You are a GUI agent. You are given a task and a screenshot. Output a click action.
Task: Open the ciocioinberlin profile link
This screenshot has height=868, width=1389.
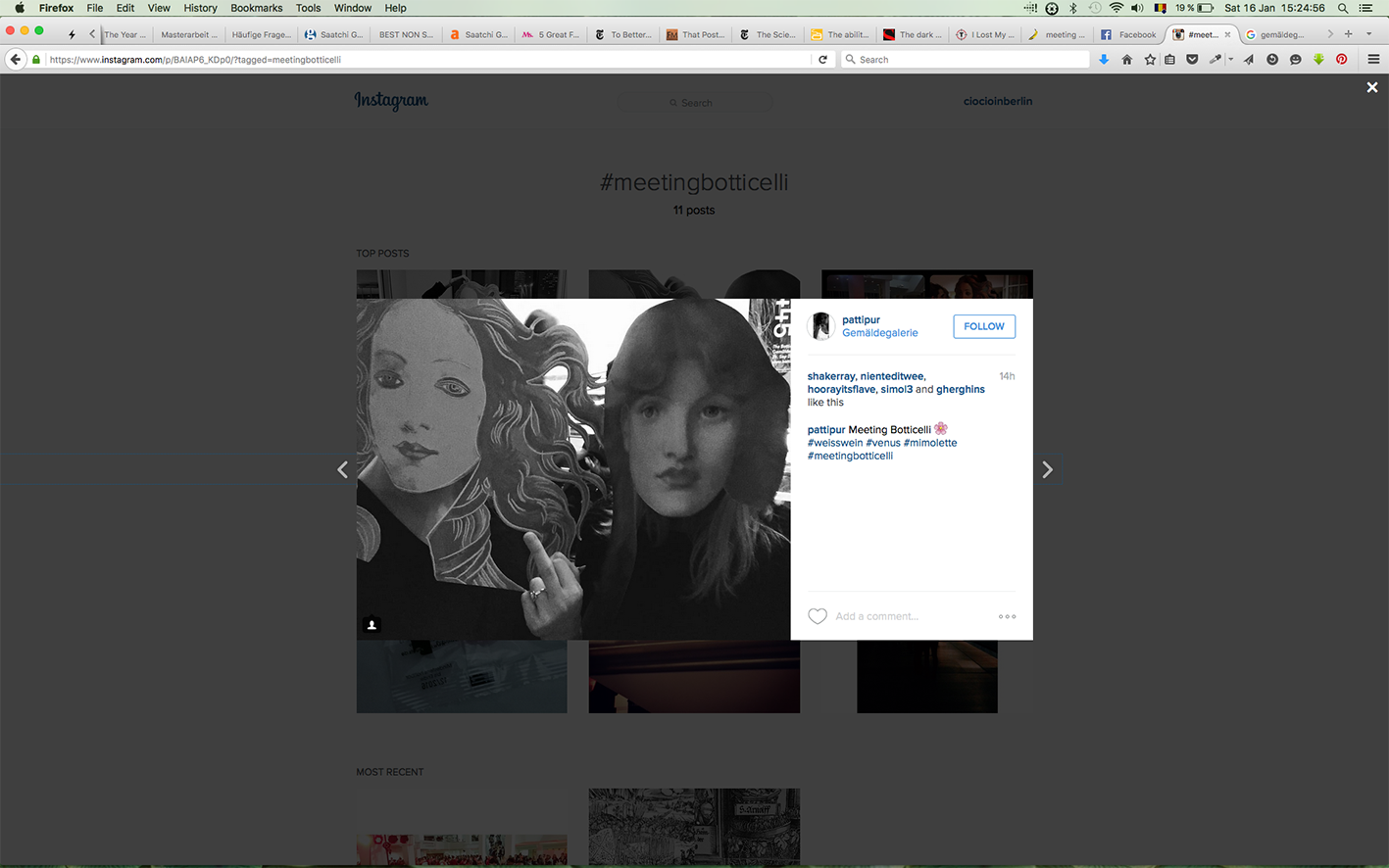click(x=998, y=101)
